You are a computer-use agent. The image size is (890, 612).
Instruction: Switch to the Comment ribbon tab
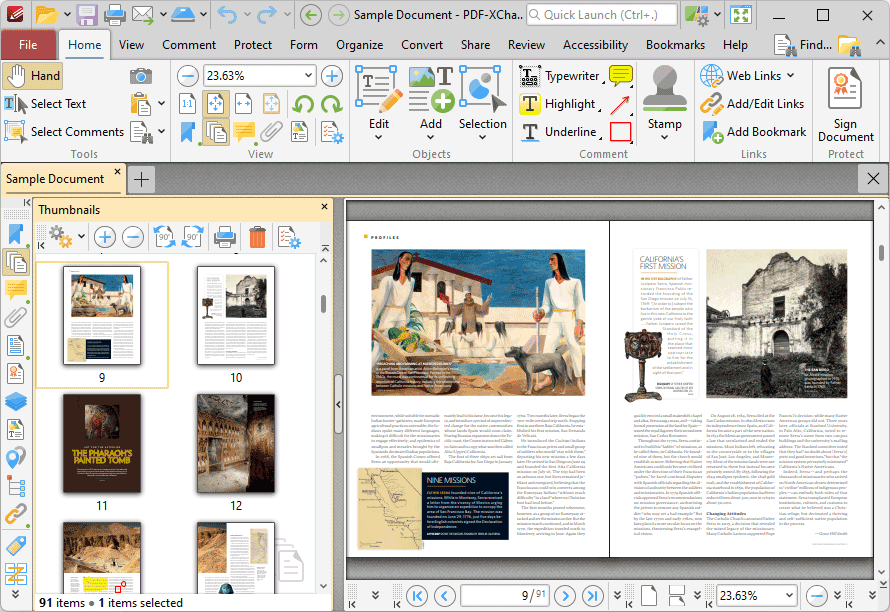point(189,45)
